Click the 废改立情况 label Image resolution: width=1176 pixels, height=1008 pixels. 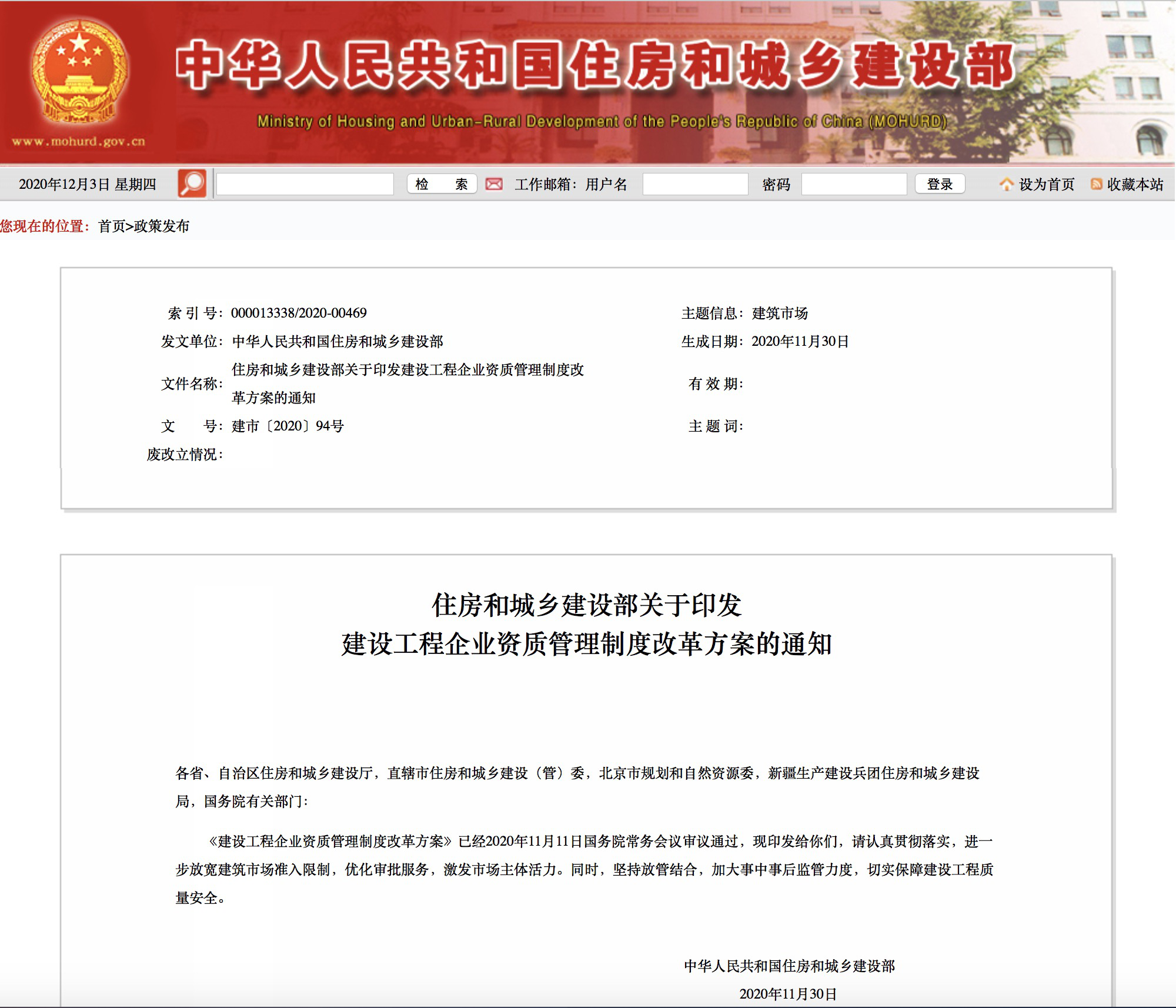185,454
